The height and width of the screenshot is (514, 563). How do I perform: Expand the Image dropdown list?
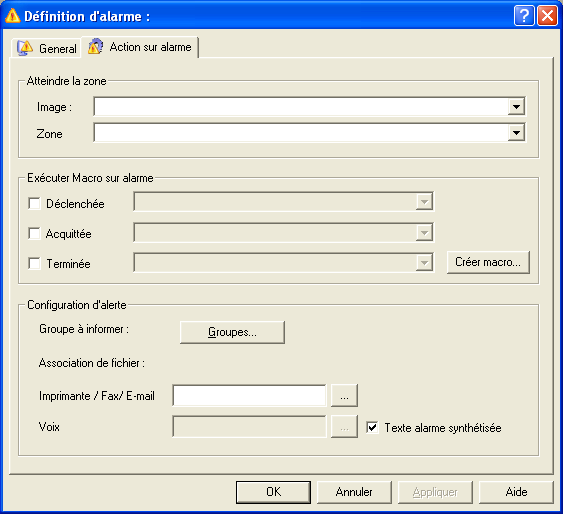(x=516, y=107)
